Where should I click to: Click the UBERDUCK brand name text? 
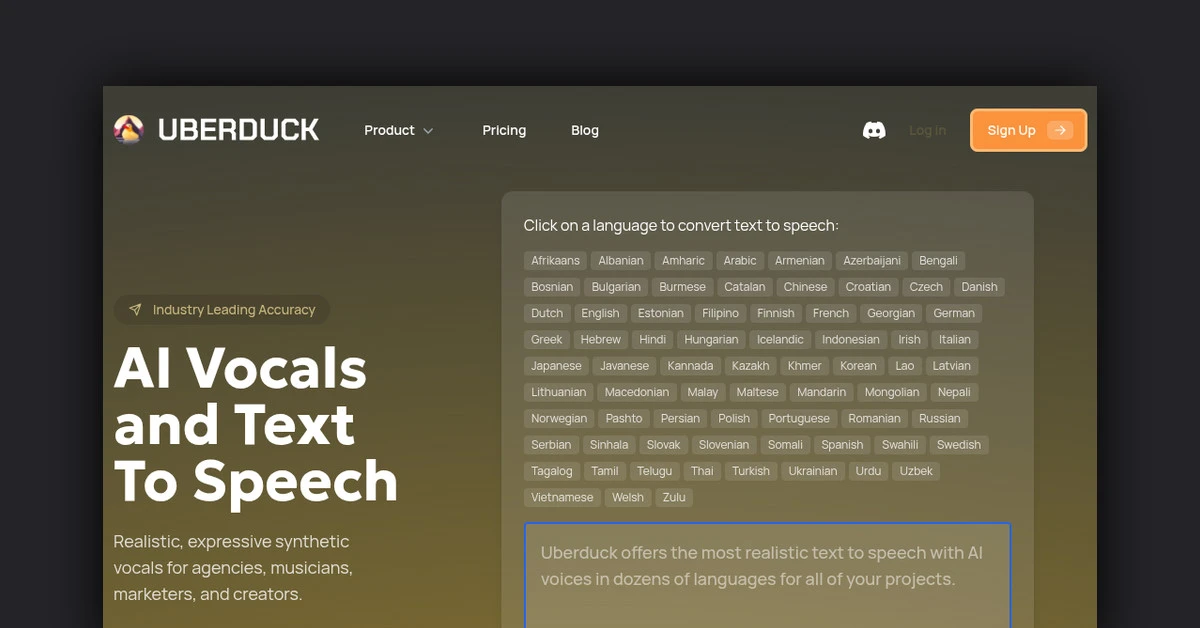tap(238, 130)
